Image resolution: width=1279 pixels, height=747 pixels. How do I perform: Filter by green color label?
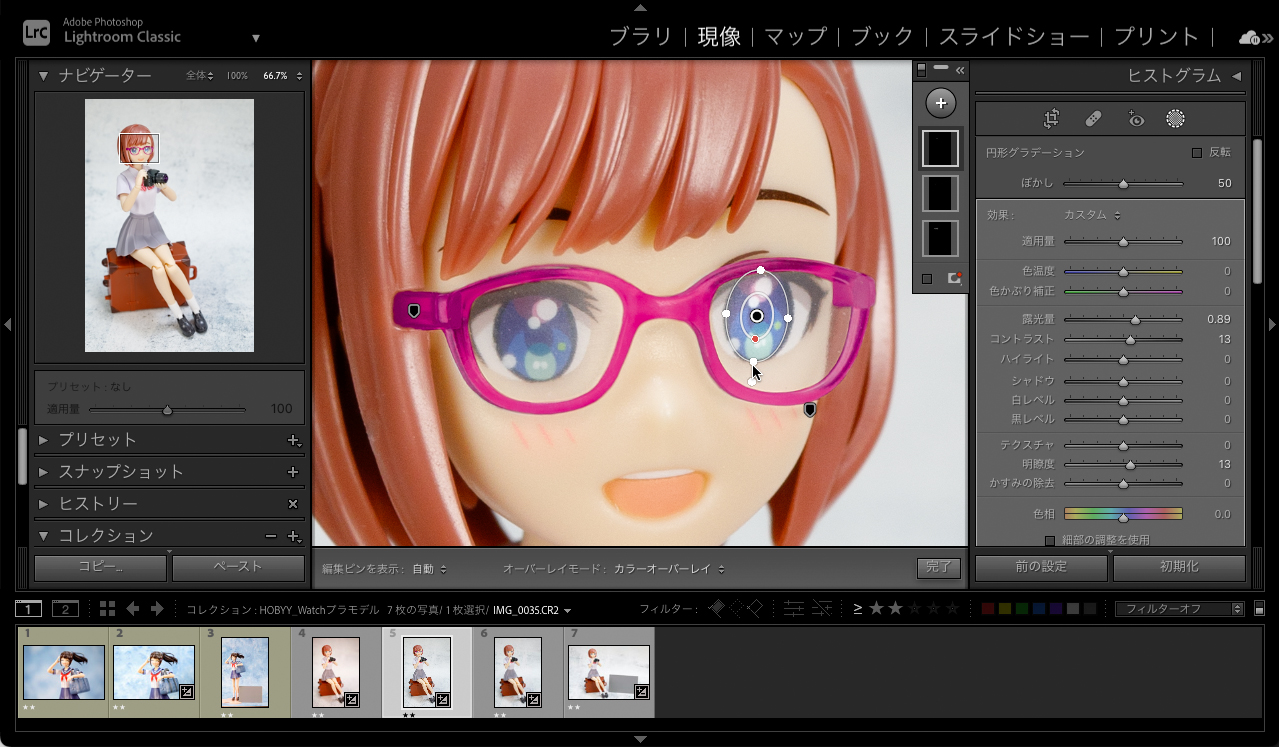(x=1023, y=608)
